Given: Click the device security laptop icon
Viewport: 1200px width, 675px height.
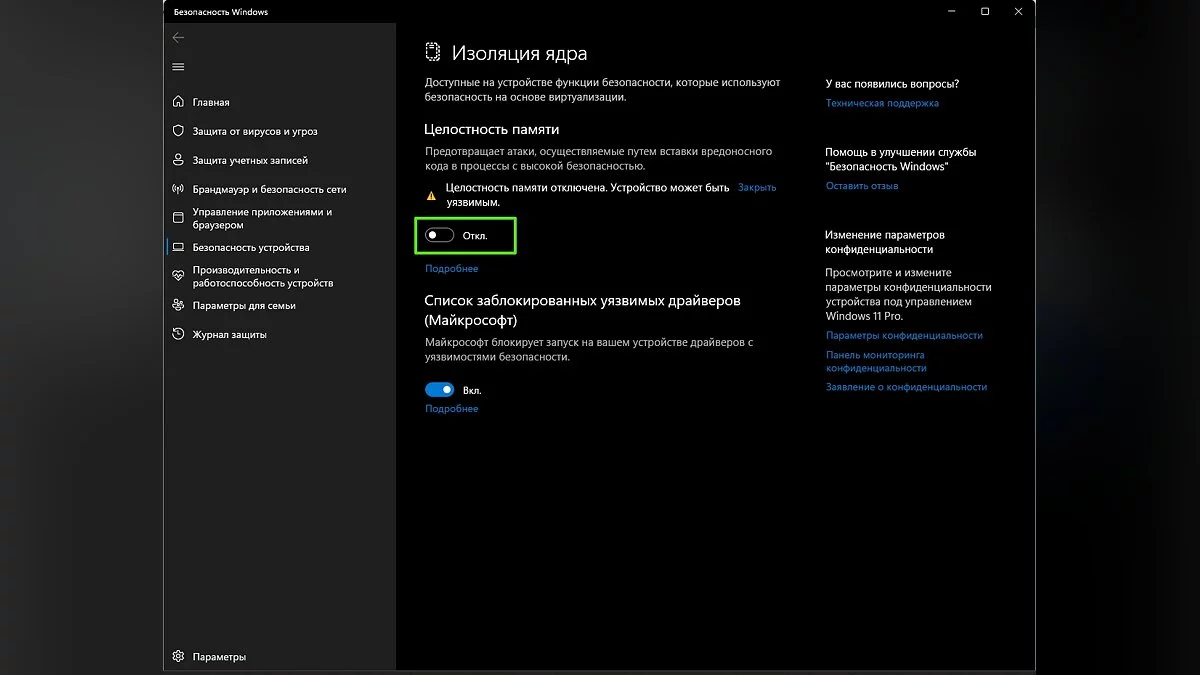Looking at the screenshot, I should click(179, 247).
